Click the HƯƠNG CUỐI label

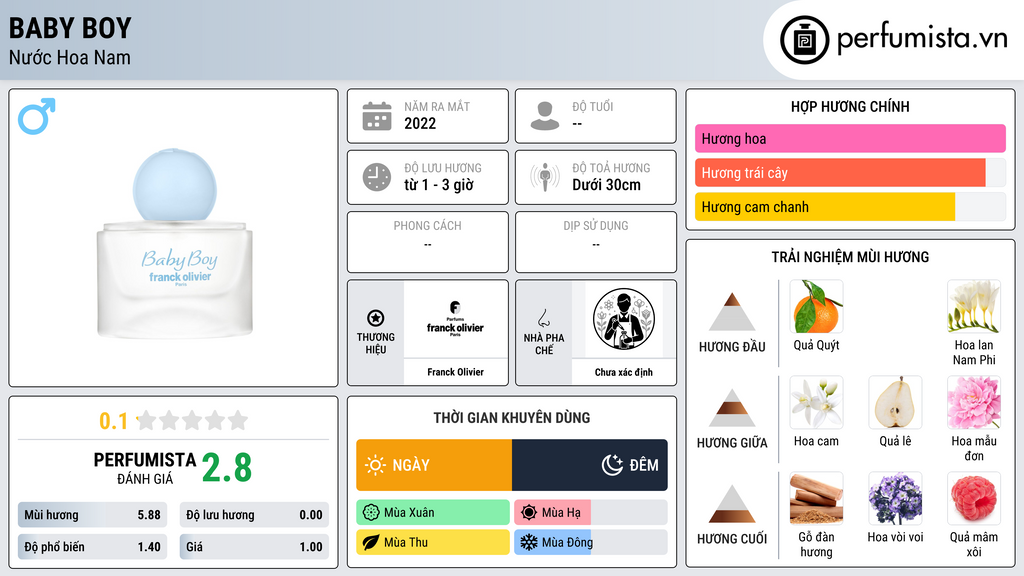[x=732, y=539]
